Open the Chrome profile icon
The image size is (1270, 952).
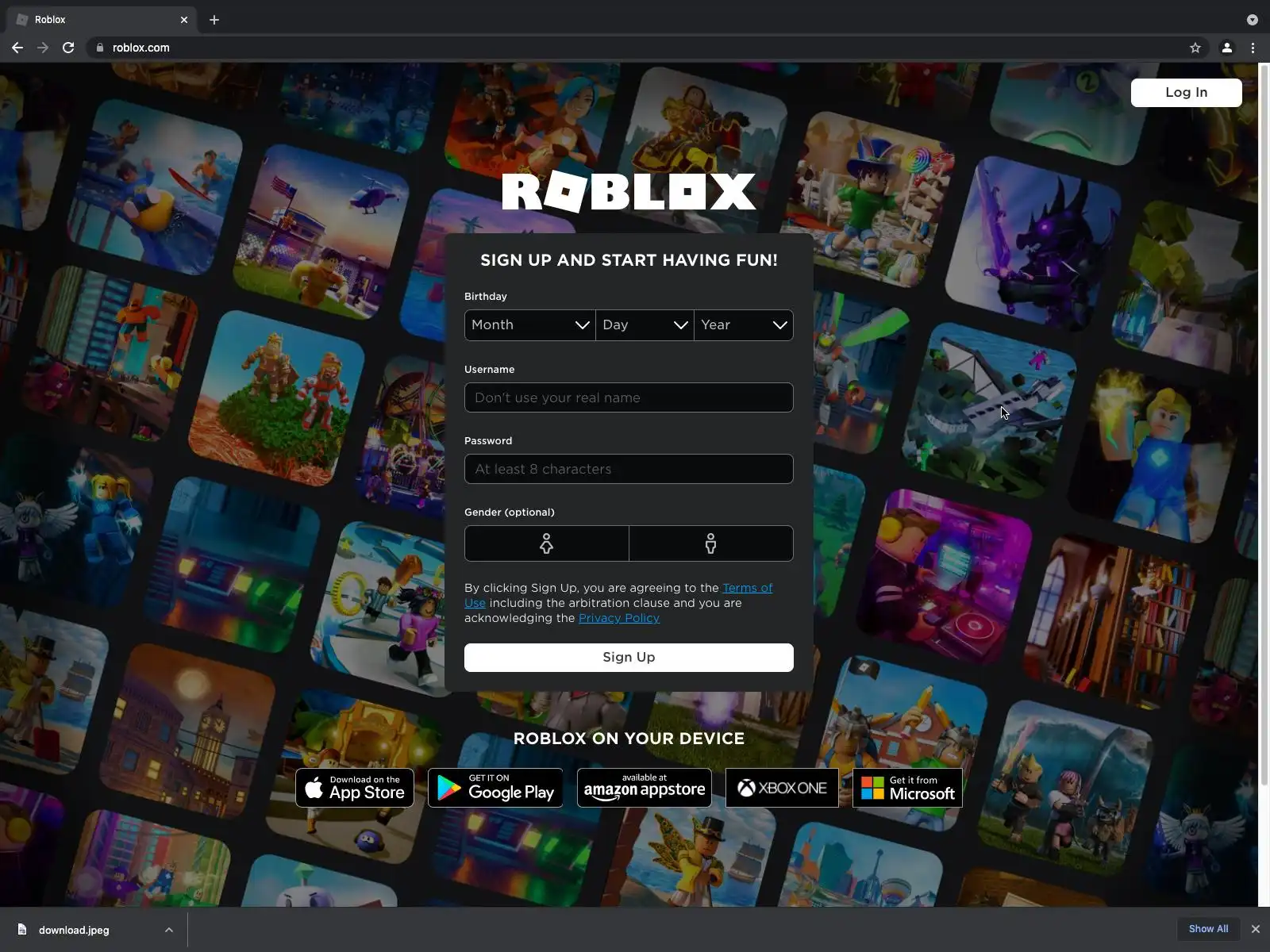(x=1226, y=48)
